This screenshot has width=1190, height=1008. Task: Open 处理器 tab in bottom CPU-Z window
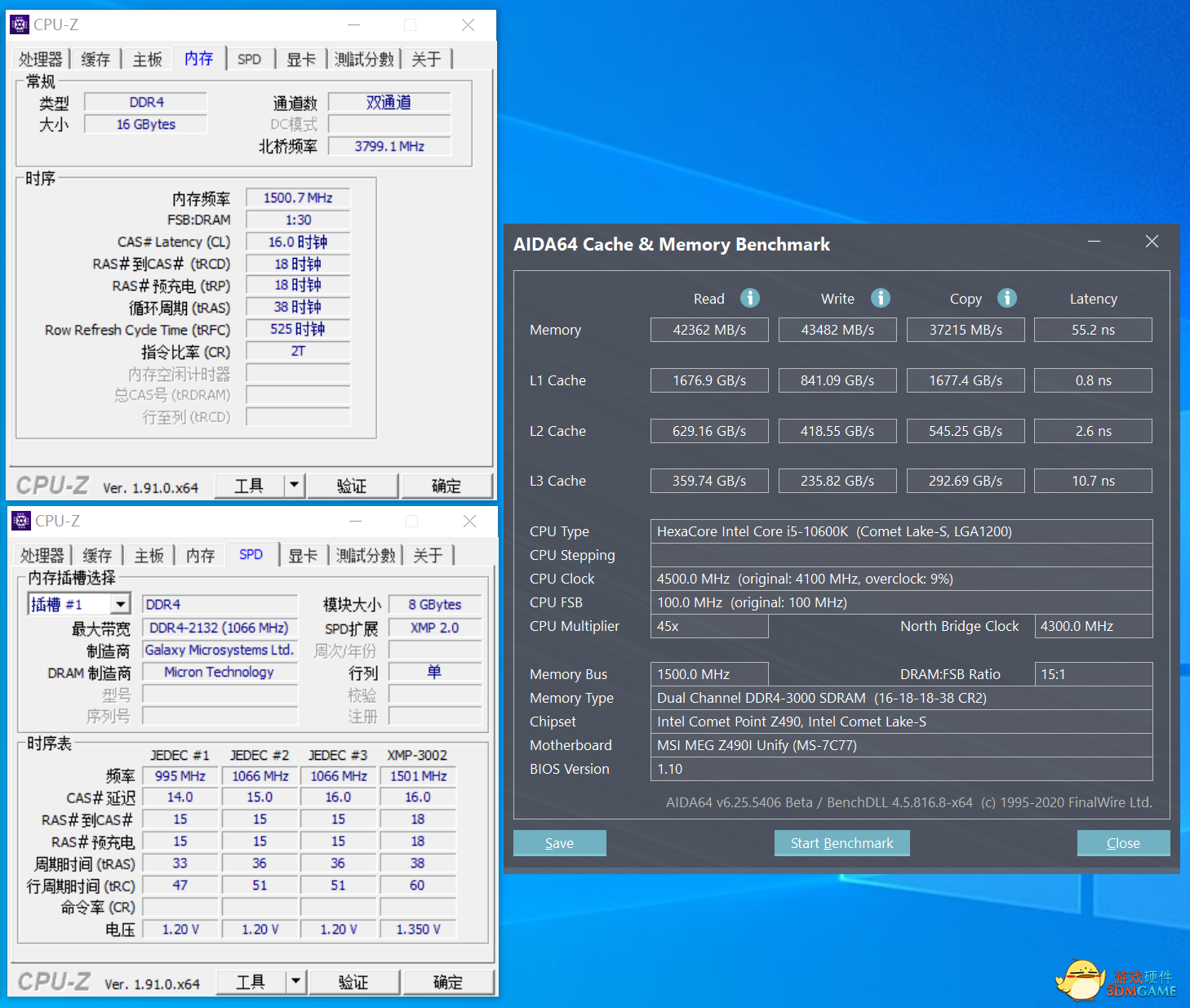tap(42, 555)
